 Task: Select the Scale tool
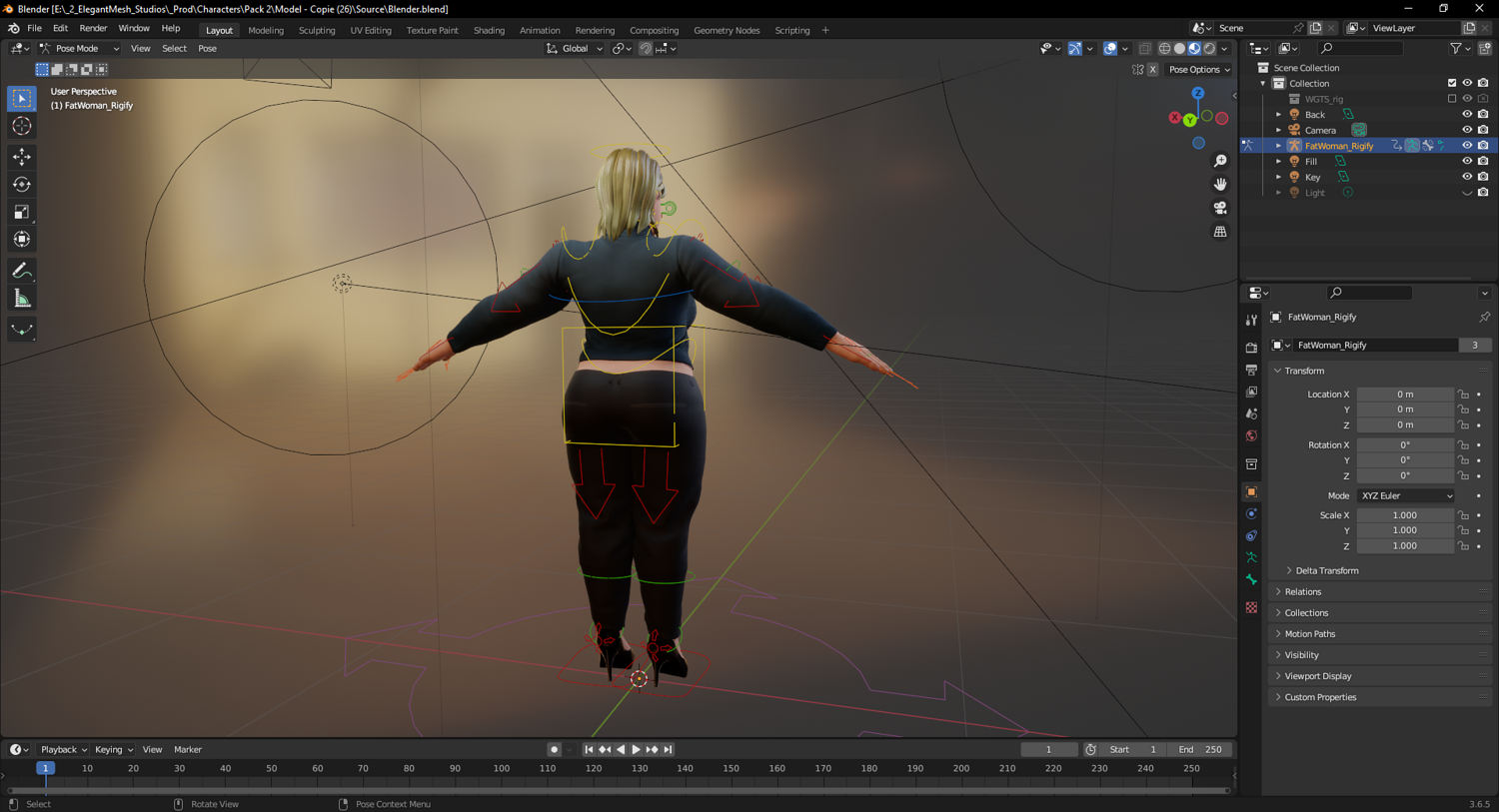point(22,212)
